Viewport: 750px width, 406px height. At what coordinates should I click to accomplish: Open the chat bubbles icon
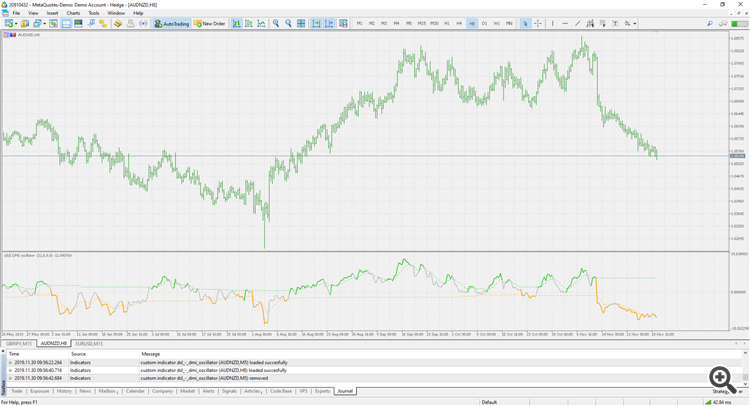pyautogui.click(x=723, y=23)
